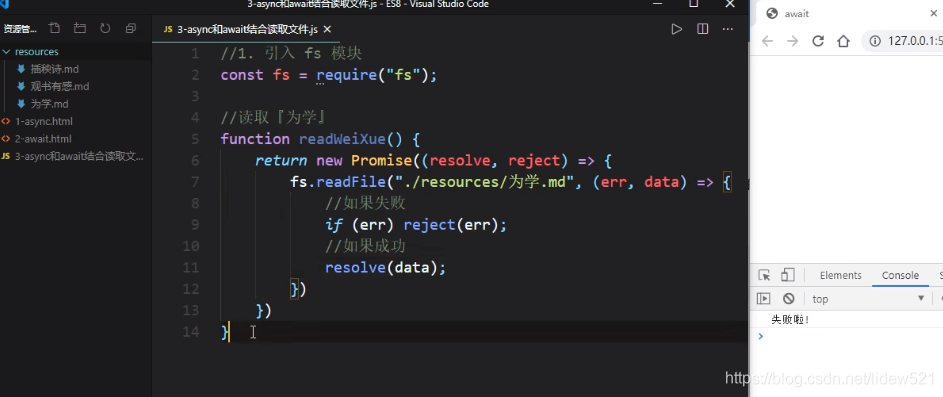Refresh the explorer file tree
Screen dimensions: 943x397
105,28
